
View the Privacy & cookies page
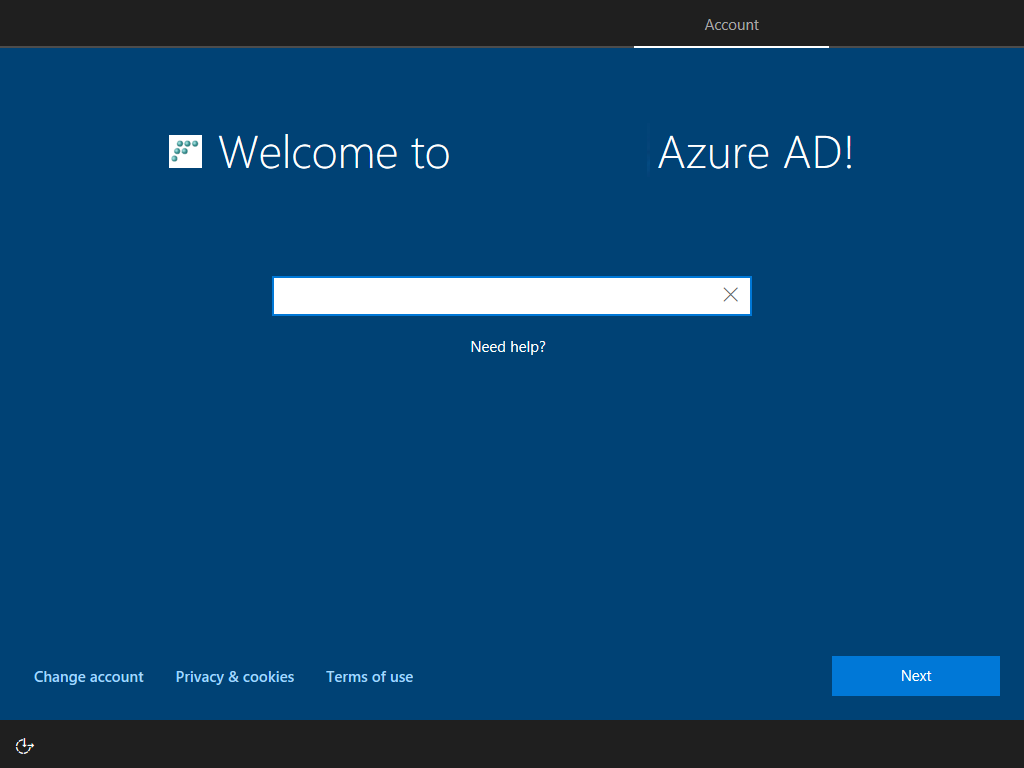click(x=234, y=676)
